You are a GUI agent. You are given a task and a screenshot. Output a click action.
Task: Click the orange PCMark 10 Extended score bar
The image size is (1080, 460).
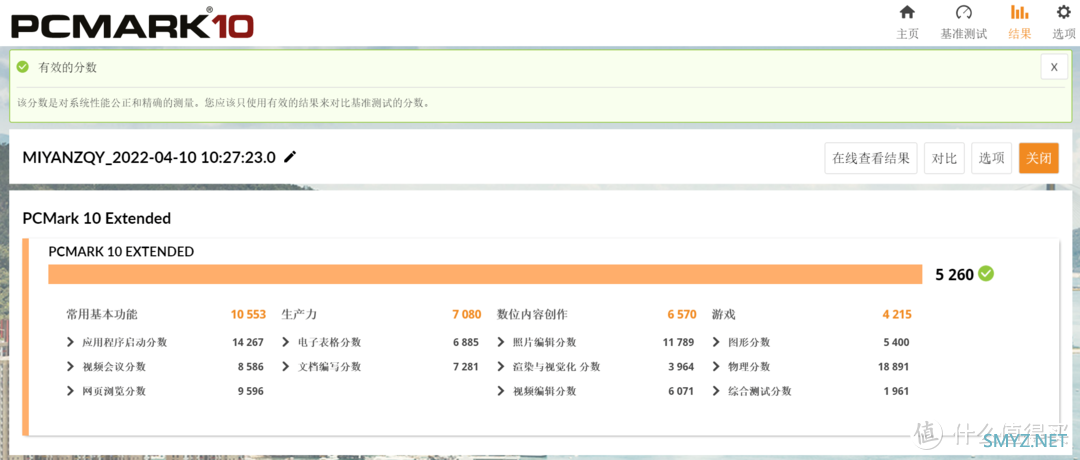485,274
